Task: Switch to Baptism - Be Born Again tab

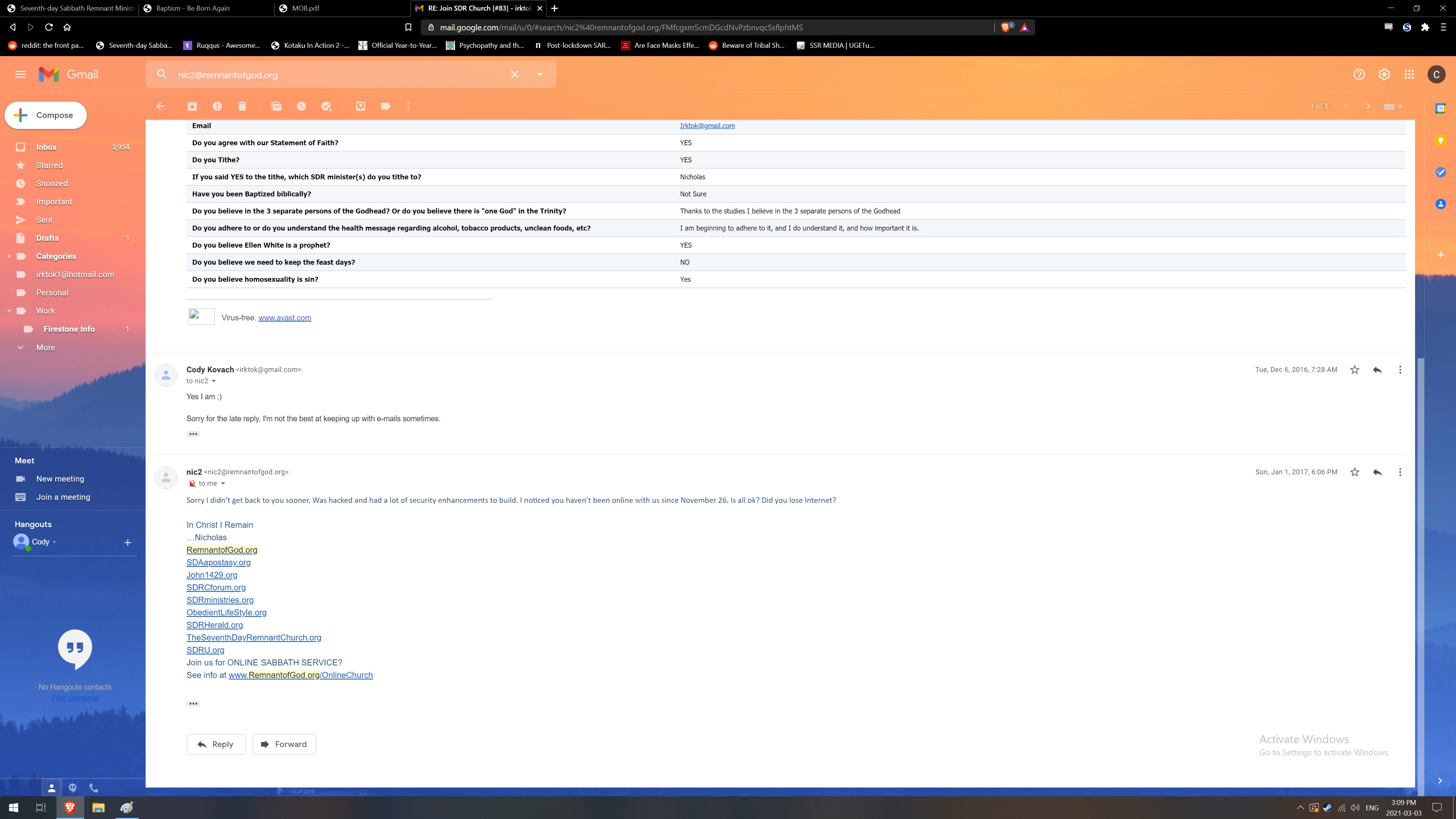Action: 206,8
